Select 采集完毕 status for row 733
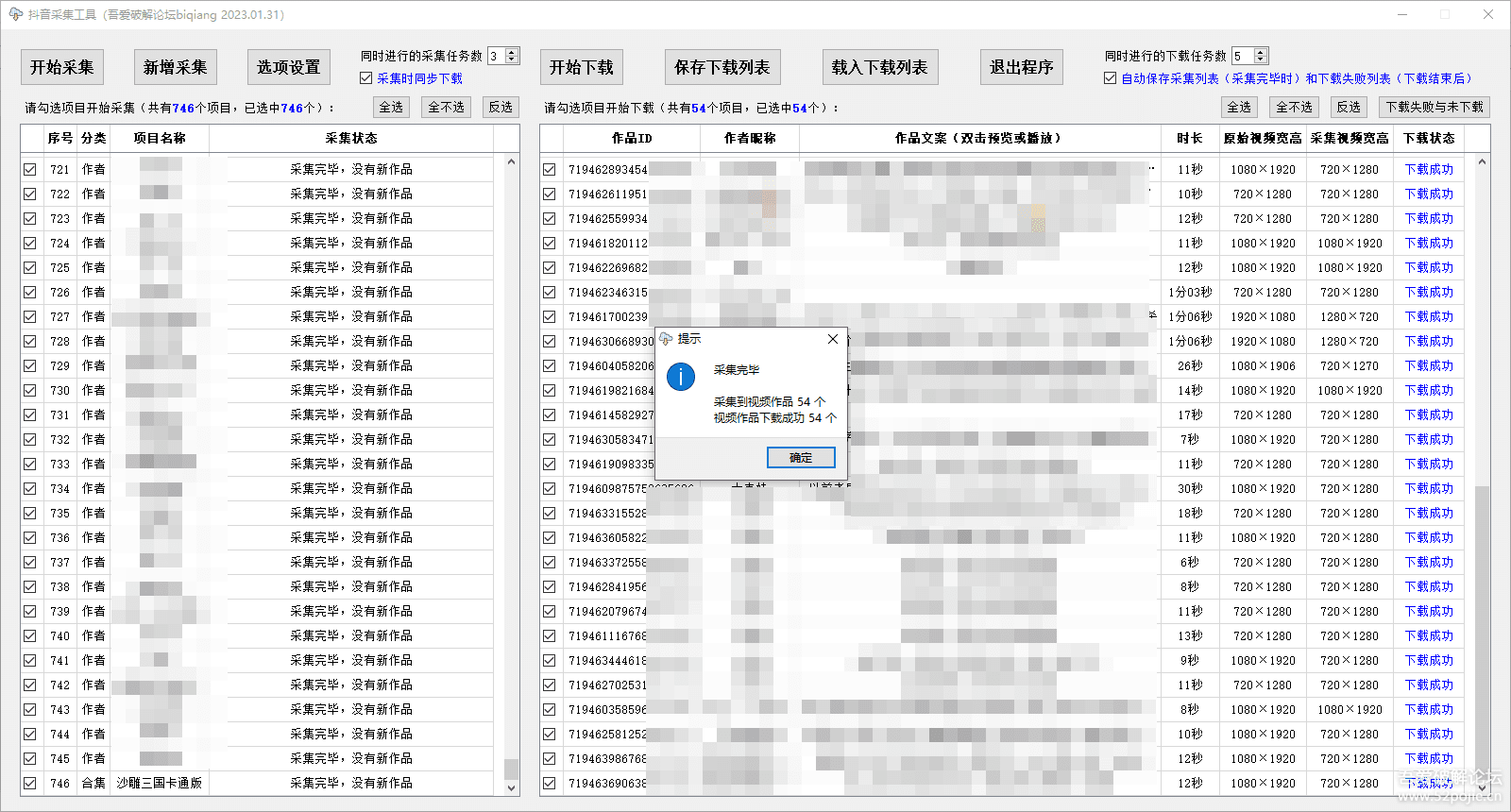 351,464
